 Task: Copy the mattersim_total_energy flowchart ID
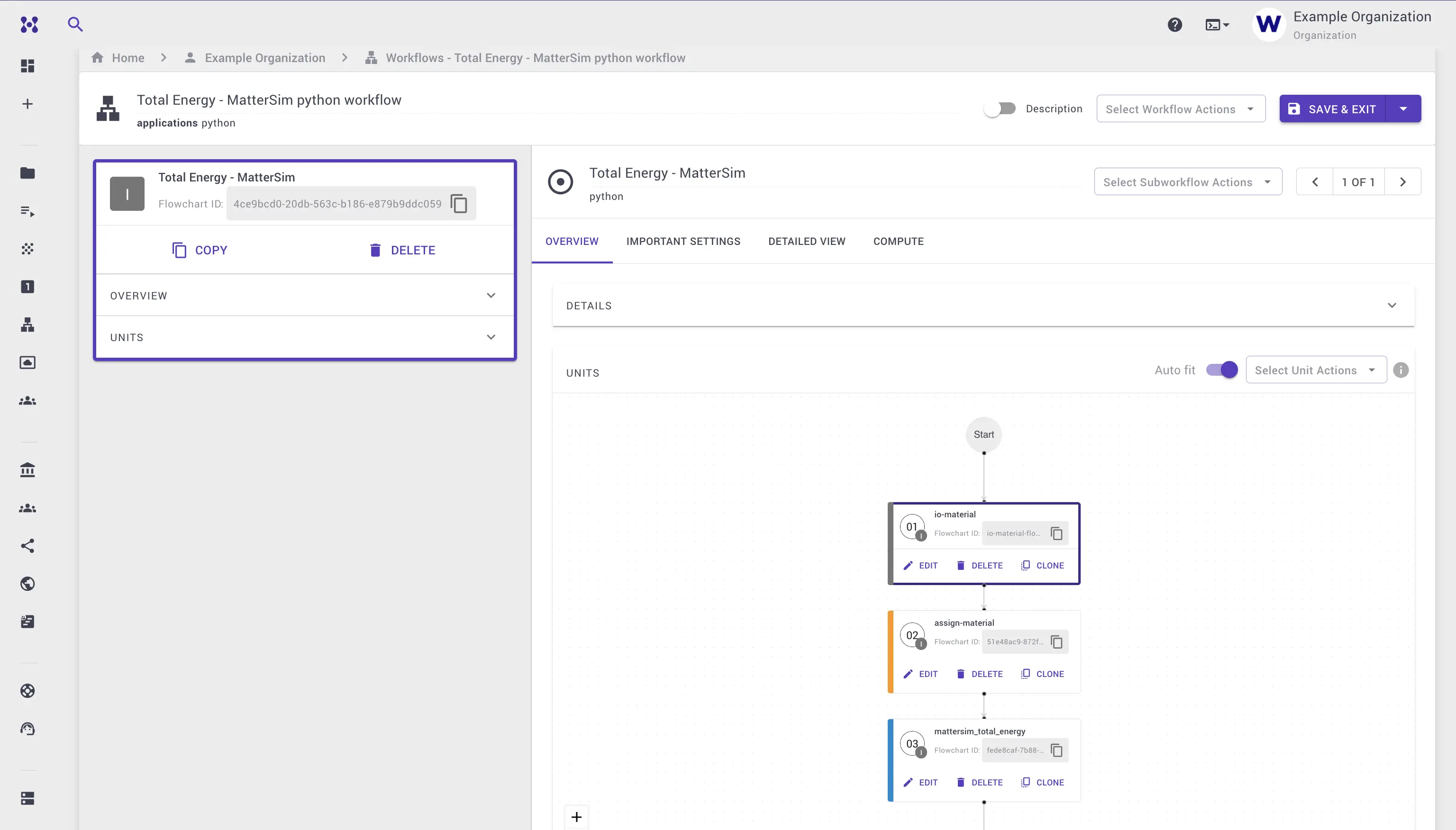point(1056,750)
